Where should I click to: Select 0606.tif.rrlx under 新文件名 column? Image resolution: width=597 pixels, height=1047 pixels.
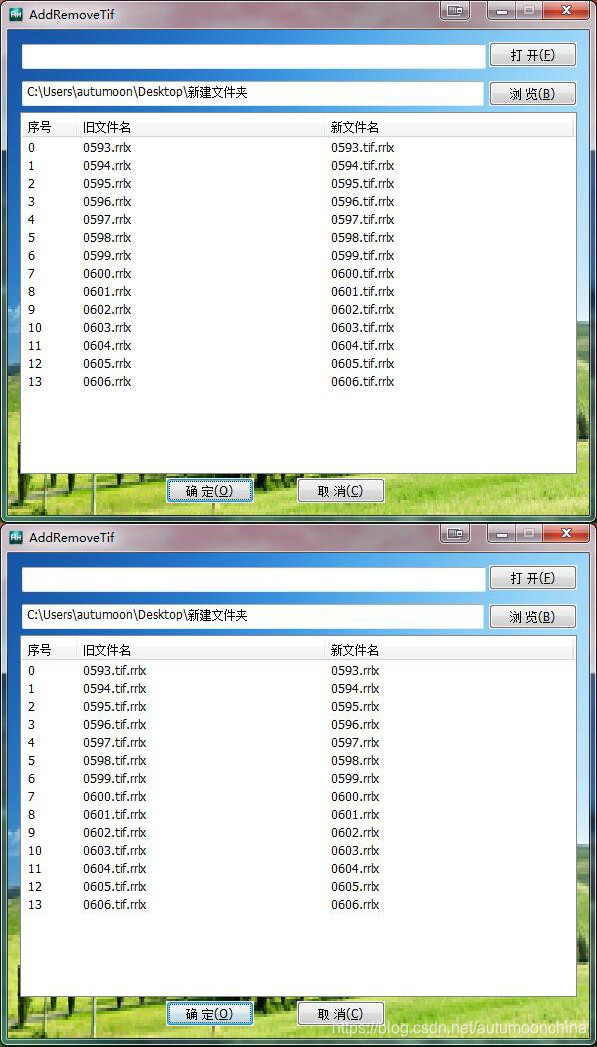coord(363,382)
